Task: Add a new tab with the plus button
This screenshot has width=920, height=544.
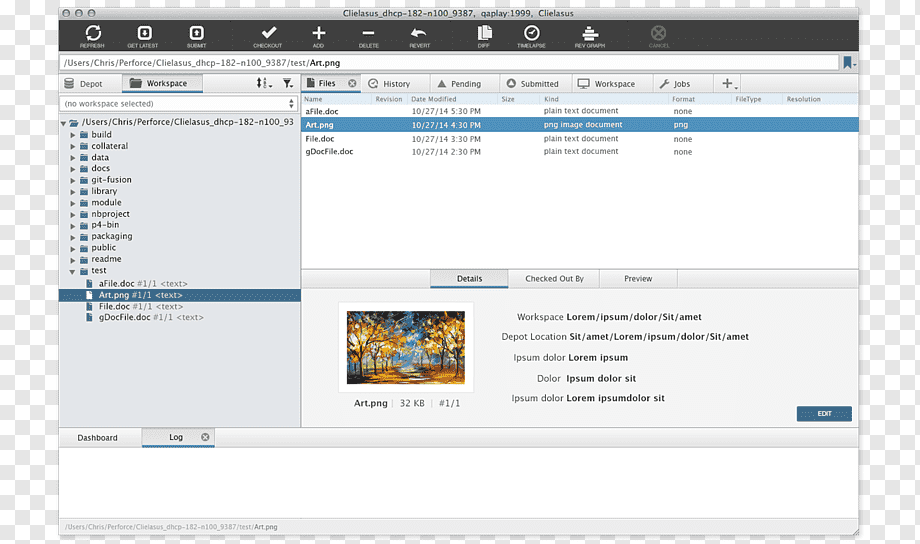Action: coord(728,83)
